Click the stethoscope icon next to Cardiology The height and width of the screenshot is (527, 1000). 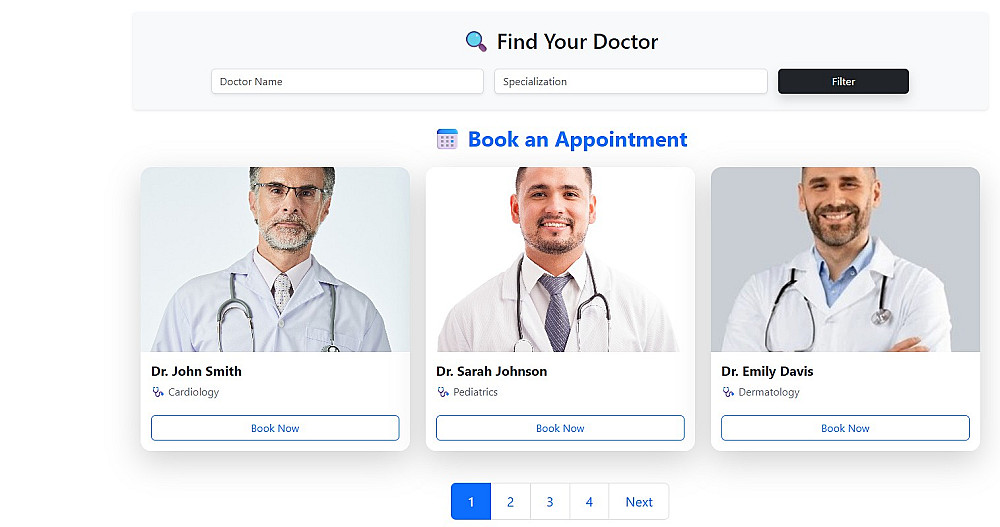158,392
